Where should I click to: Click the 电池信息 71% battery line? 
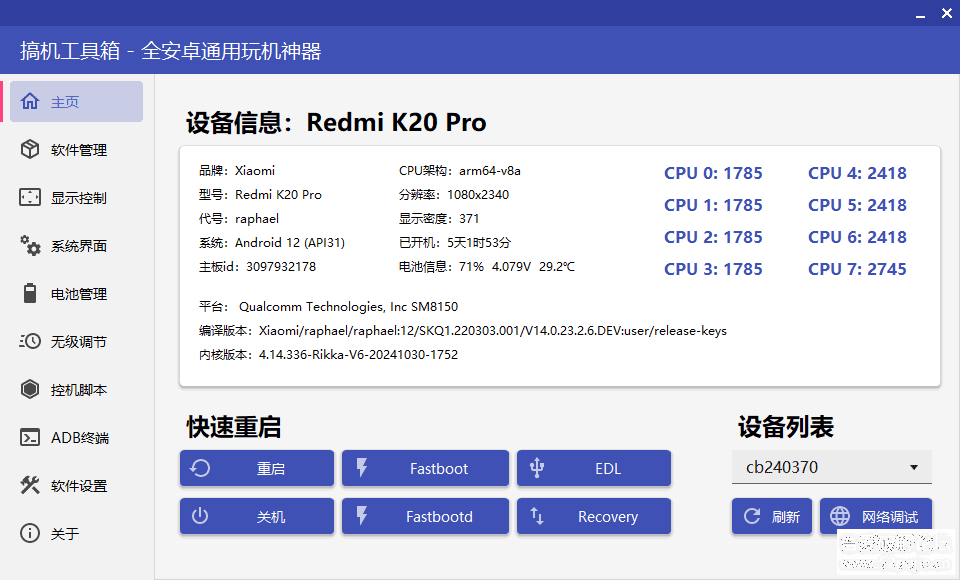coord(487,266)
